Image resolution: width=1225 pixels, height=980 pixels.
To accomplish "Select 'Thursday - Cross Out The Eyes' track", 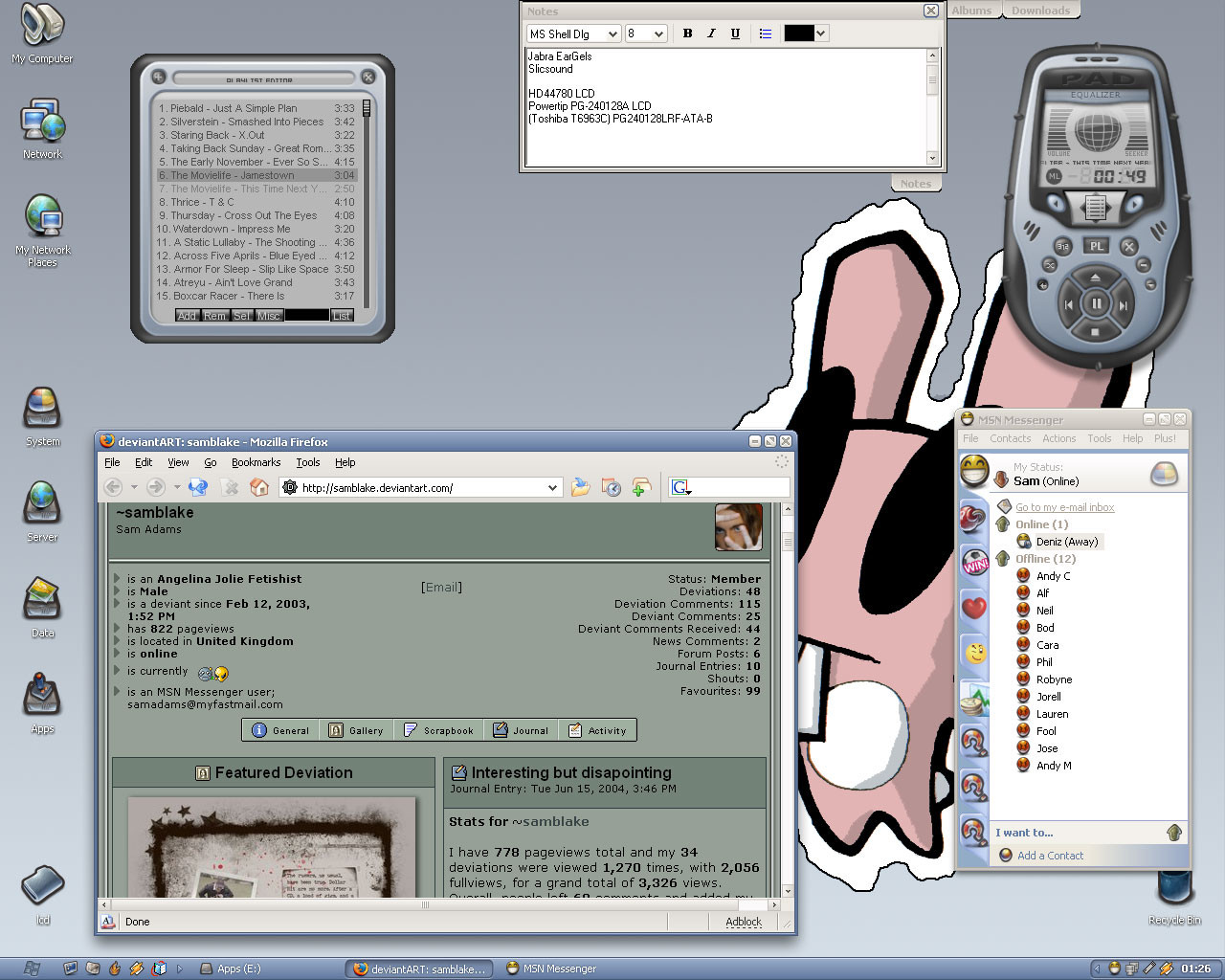I will coord(256,215).
